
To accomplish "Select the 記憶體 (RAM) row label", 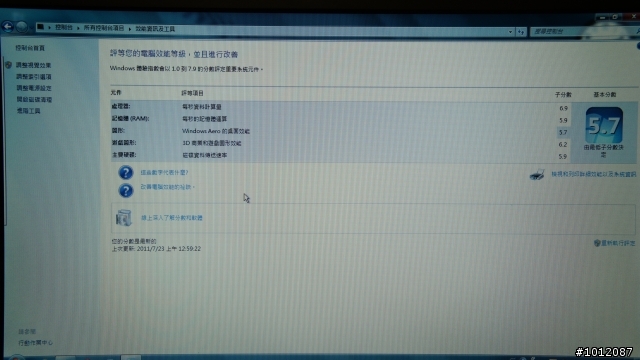I will coord(131,118).
